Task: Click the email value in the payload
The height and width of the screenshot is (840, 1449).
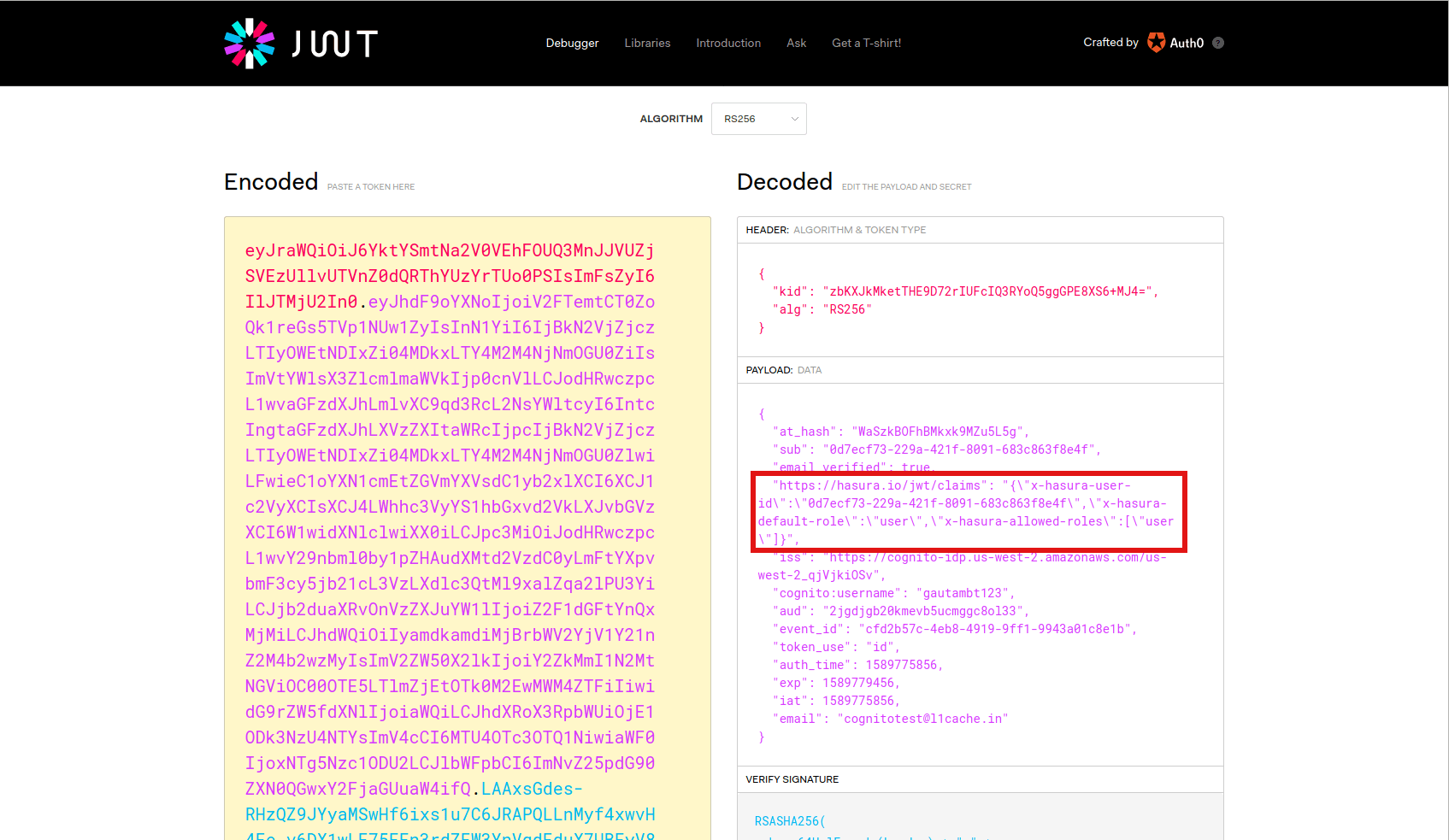Action: [x=922, y=719]
